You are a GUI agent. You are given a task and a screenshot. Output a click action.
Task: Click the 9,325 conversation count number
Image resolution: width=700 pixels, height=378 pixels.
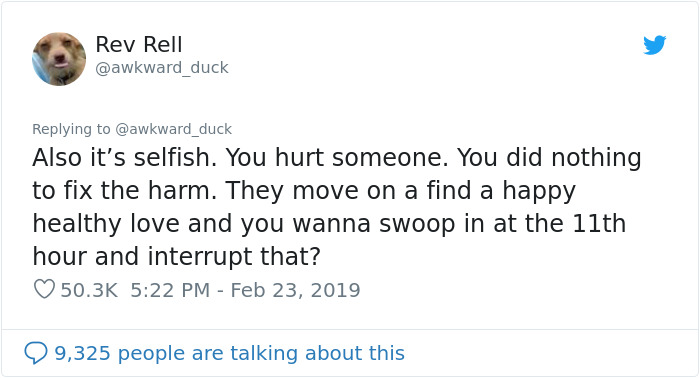pos(82,353)
